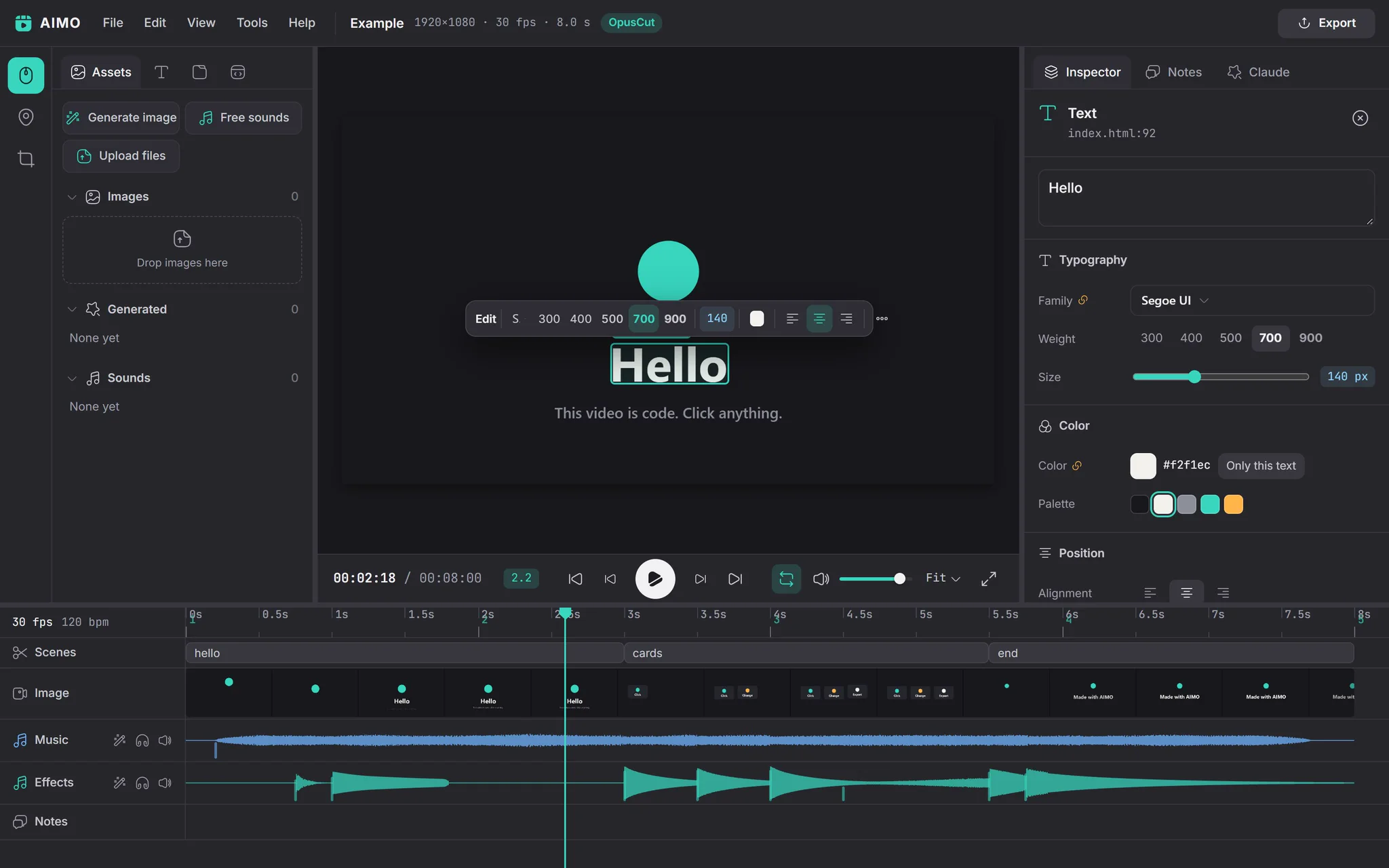Screen dimensions: 1389x868
Task: Click magic wand icon on Music track
Action: click(119, 740)
